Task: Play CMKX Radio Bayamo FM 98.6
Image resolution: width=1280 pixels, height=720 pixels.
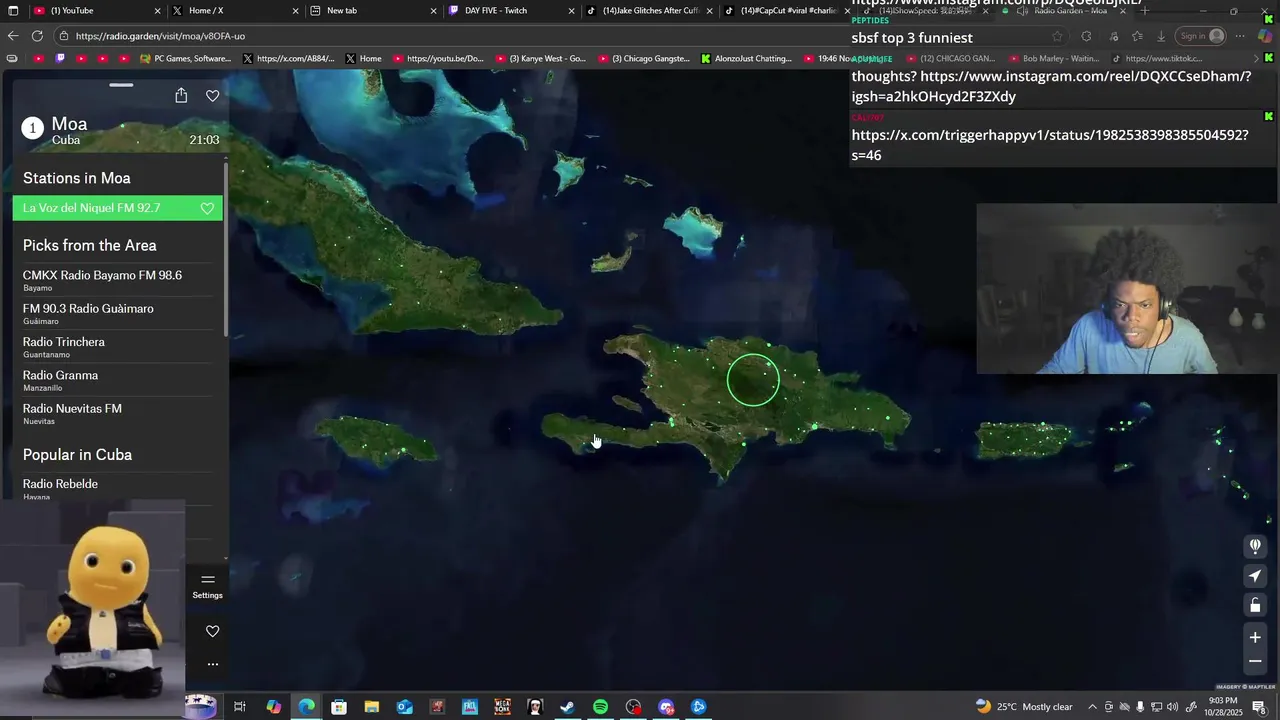Action: pyautogui.click(x=118, y=280)
